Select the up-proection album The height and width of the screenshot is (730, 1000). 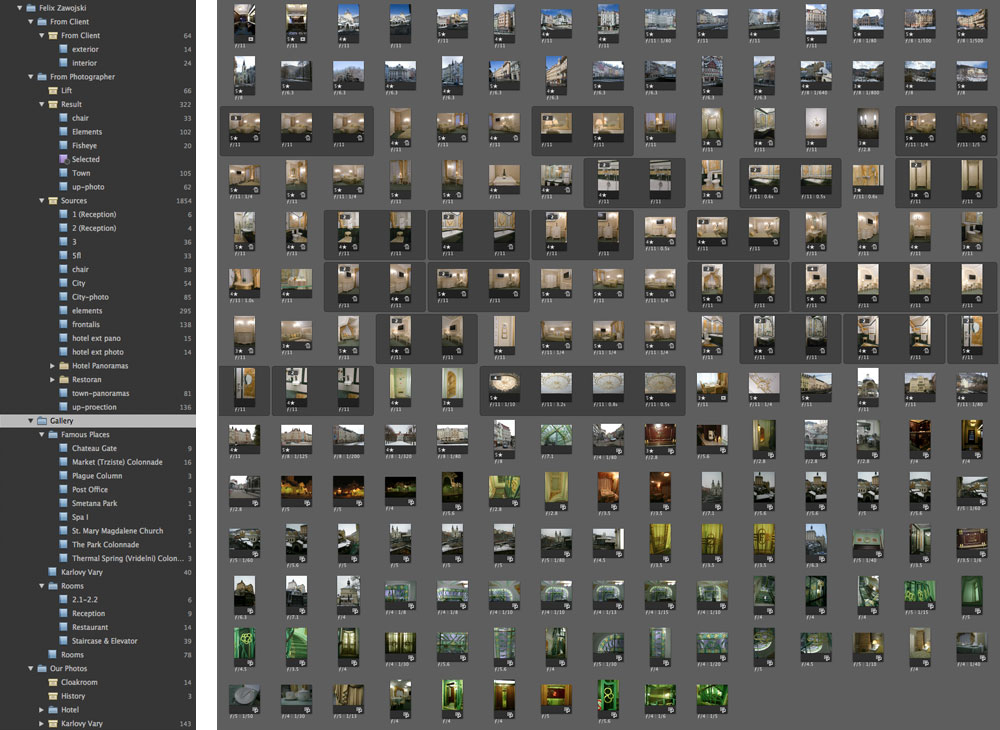click(x=96, y=407)
